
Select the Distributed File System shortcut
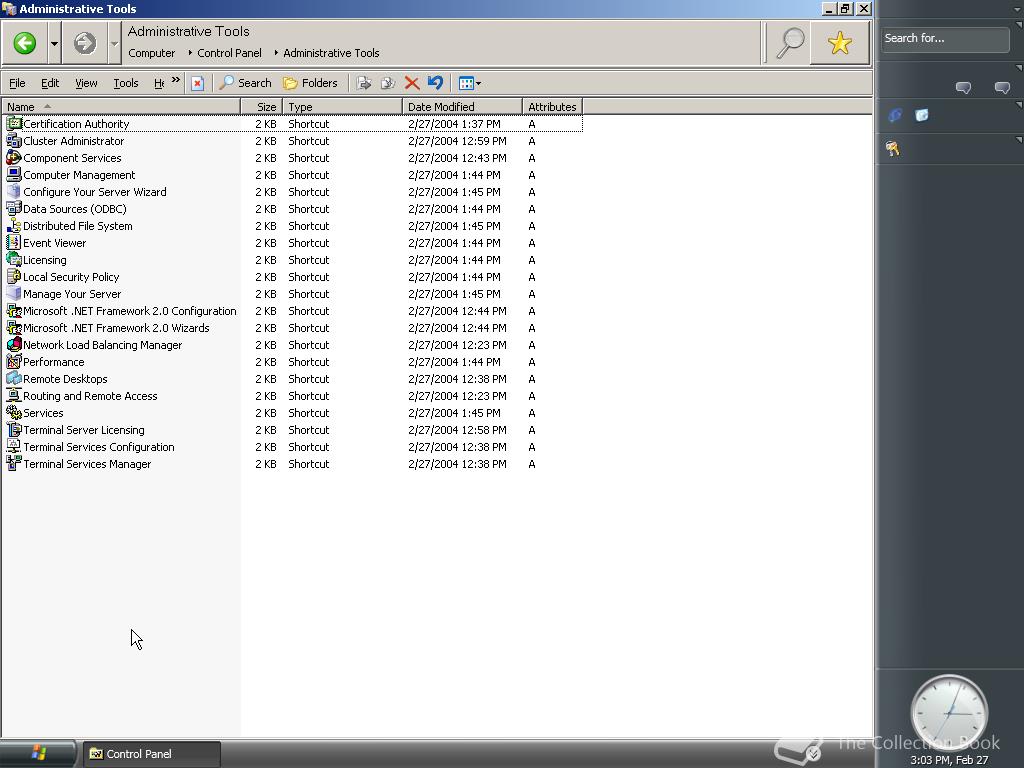click(78, 226)
